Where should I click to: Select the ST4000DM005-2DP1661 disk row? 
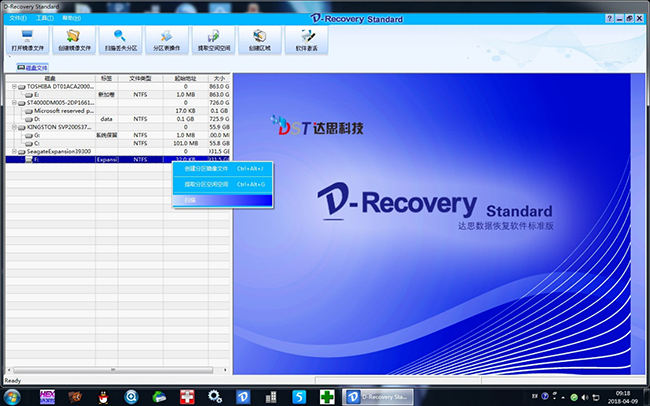(118, 103)
